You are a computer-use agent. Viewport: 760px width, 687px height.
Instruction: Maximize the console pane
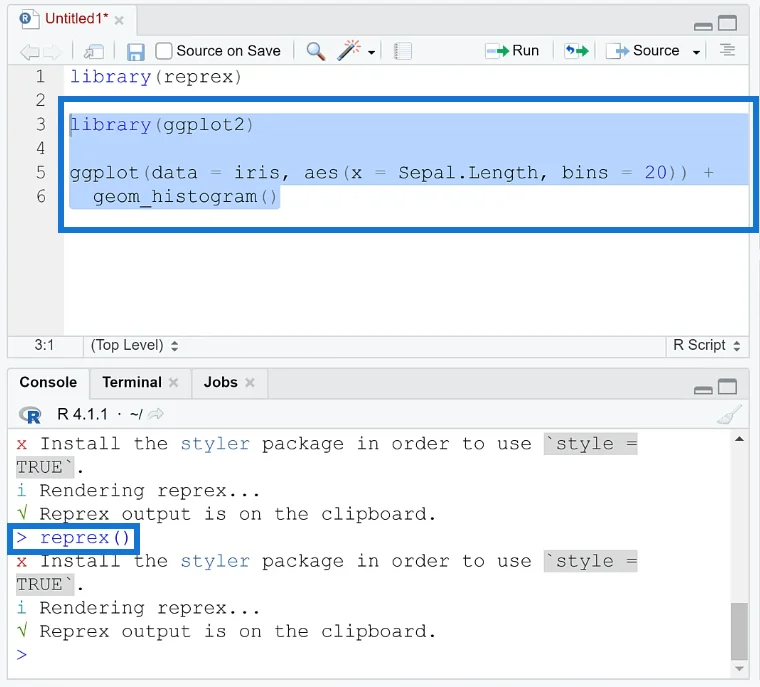[x=728, y=386]
